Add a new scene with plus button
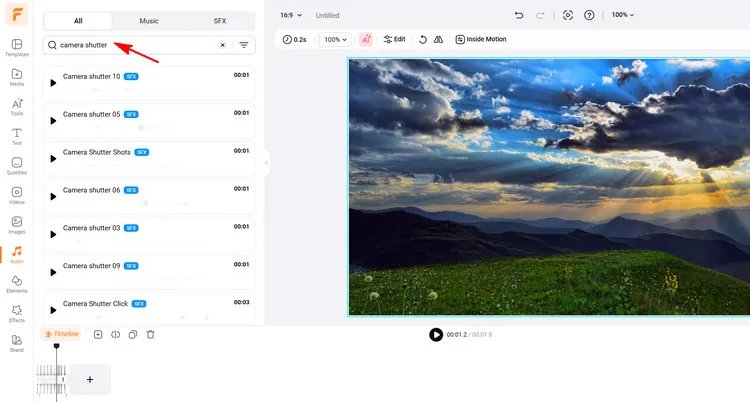This screenshot has width=750, height=402. [90, 380]
